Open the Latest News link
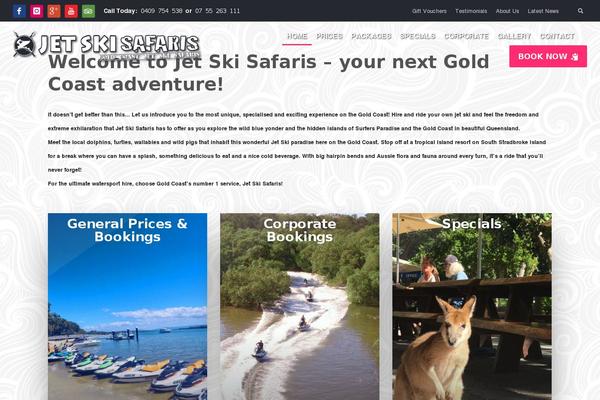Image resolution: width=600 pixels, height=400 pixels. 543,11
